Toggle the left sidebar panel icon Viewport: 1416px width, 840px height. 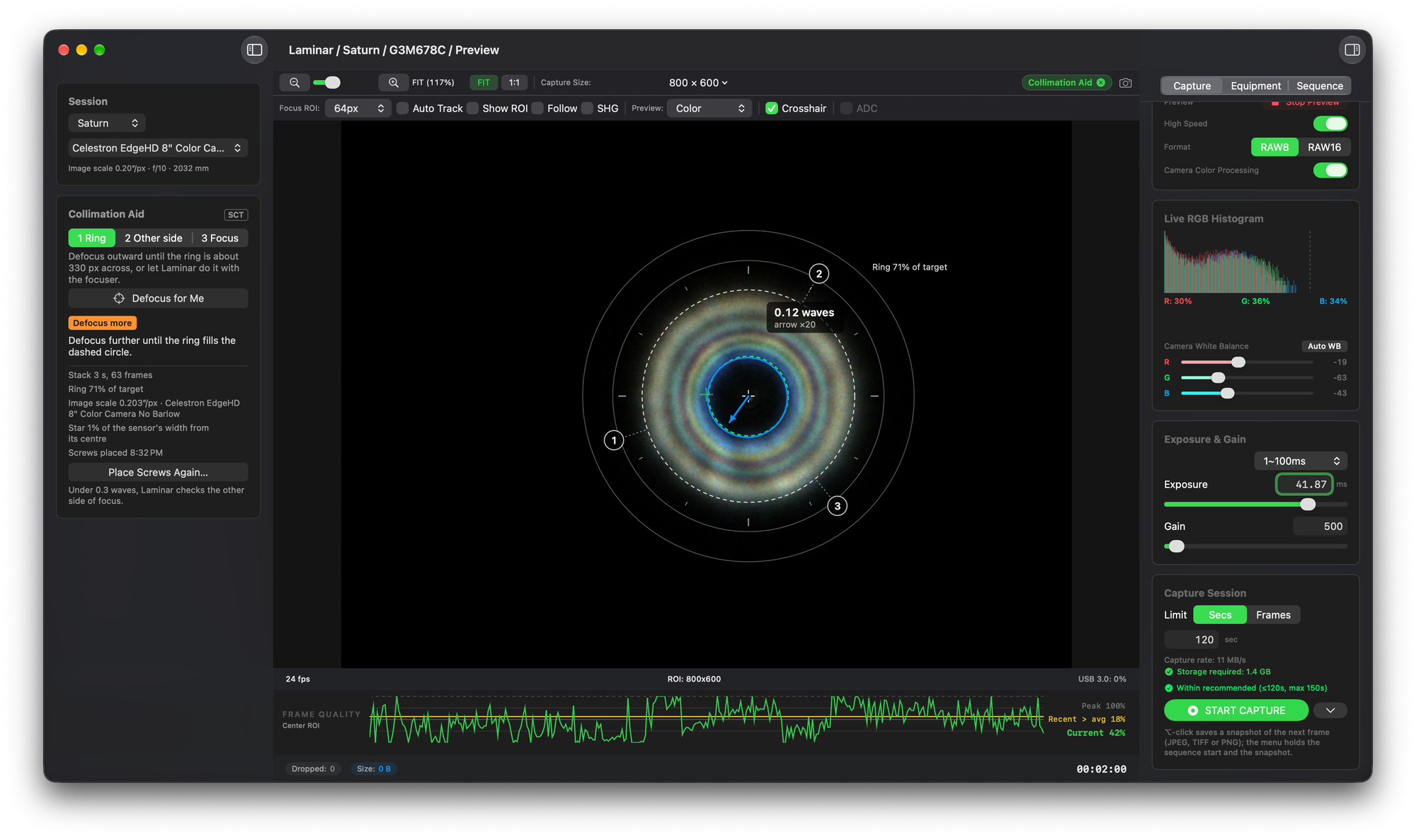click(254, 50)
